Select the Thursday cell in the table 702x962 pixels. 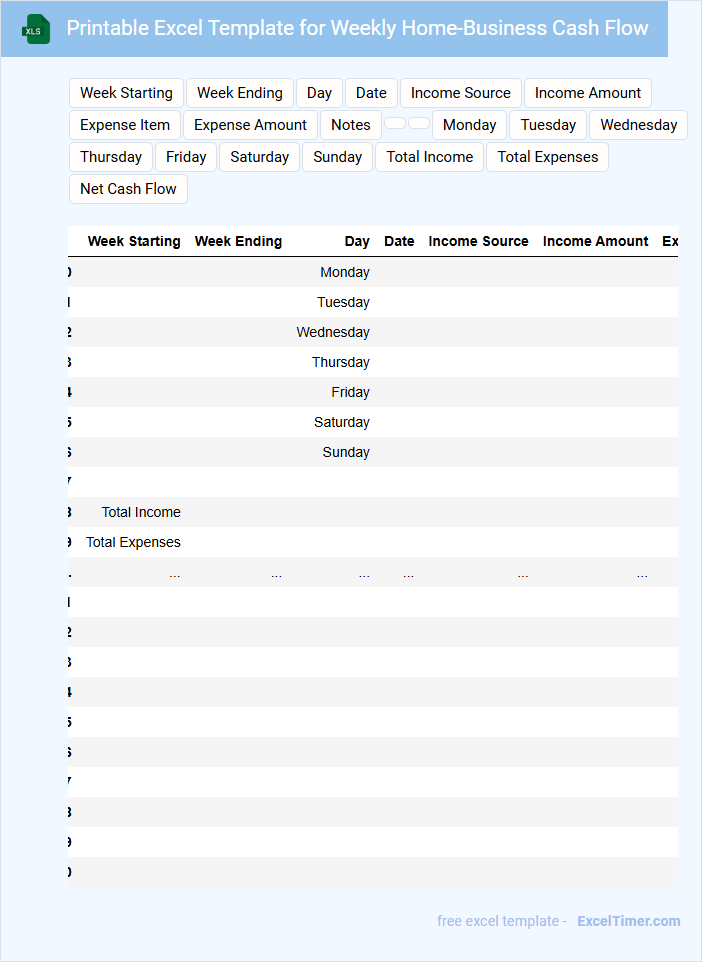pos(341,363)
